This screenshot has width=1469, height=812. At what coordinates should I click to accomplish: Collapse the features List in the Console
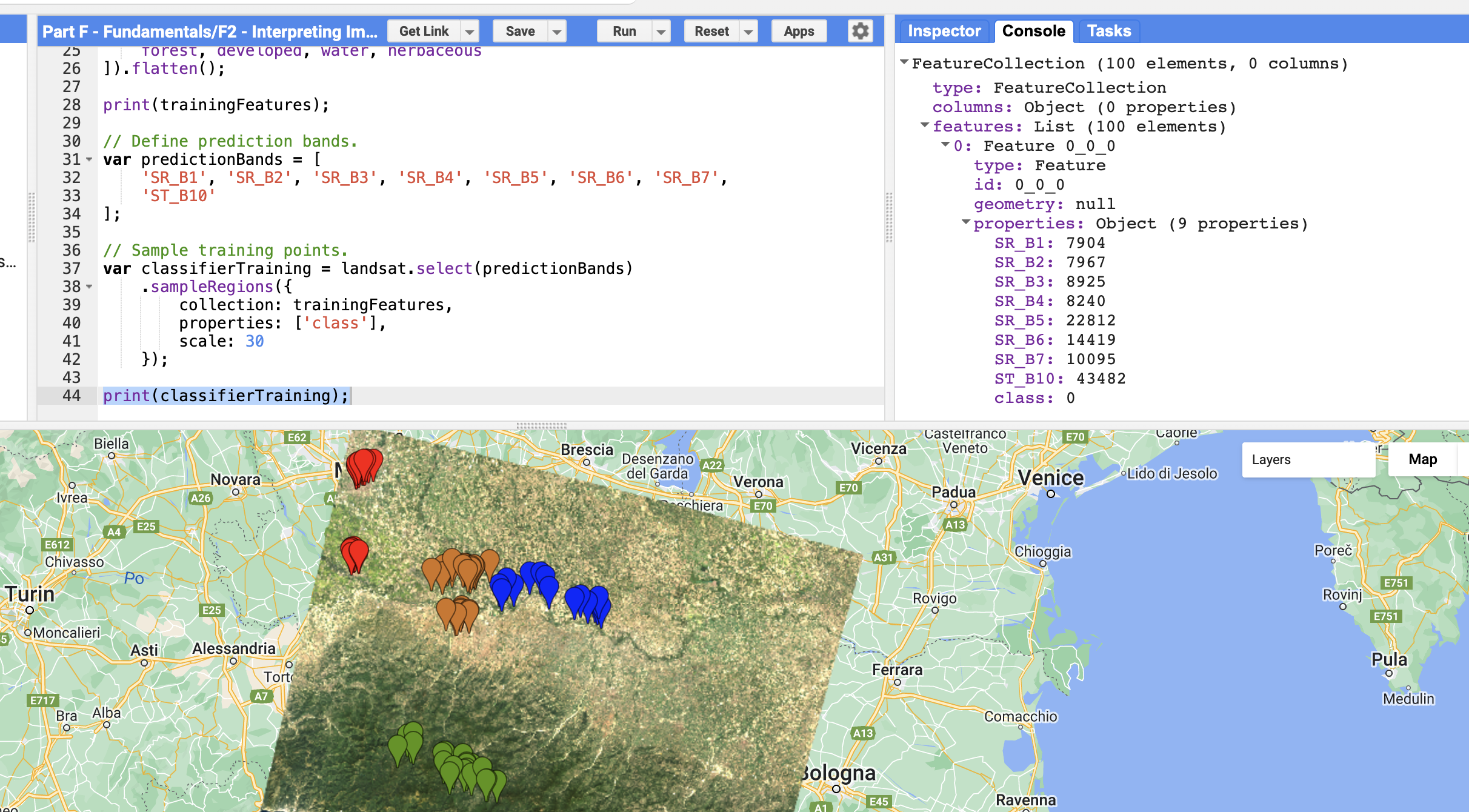click(x=924, y=126)
